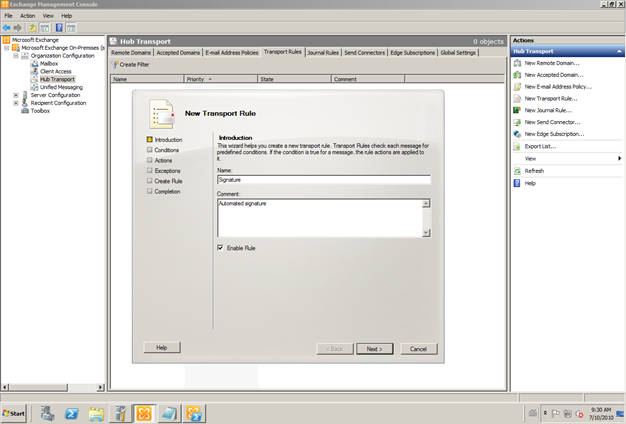The image size is (626, 424).
Task: Click the Cancel button in wizard
Action: [x=419, y=349]
